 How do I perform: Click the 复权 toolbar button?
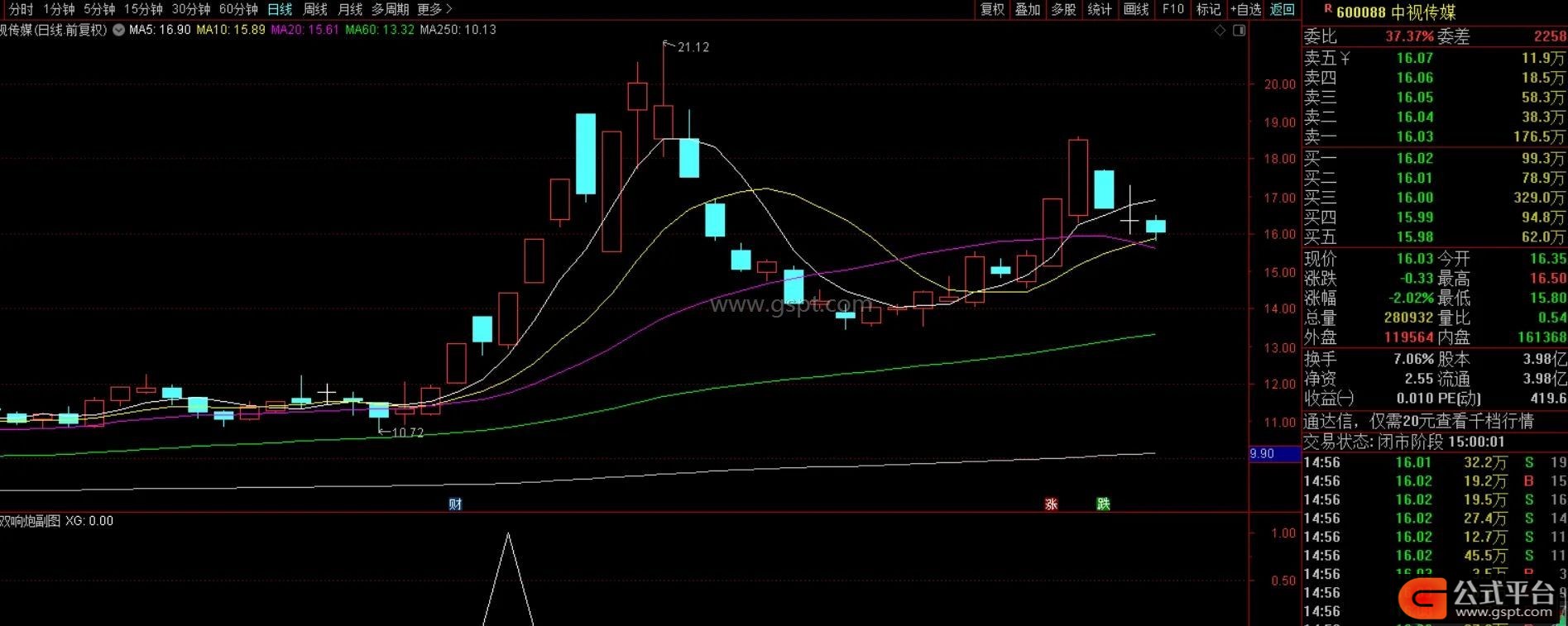pos(992,9)
